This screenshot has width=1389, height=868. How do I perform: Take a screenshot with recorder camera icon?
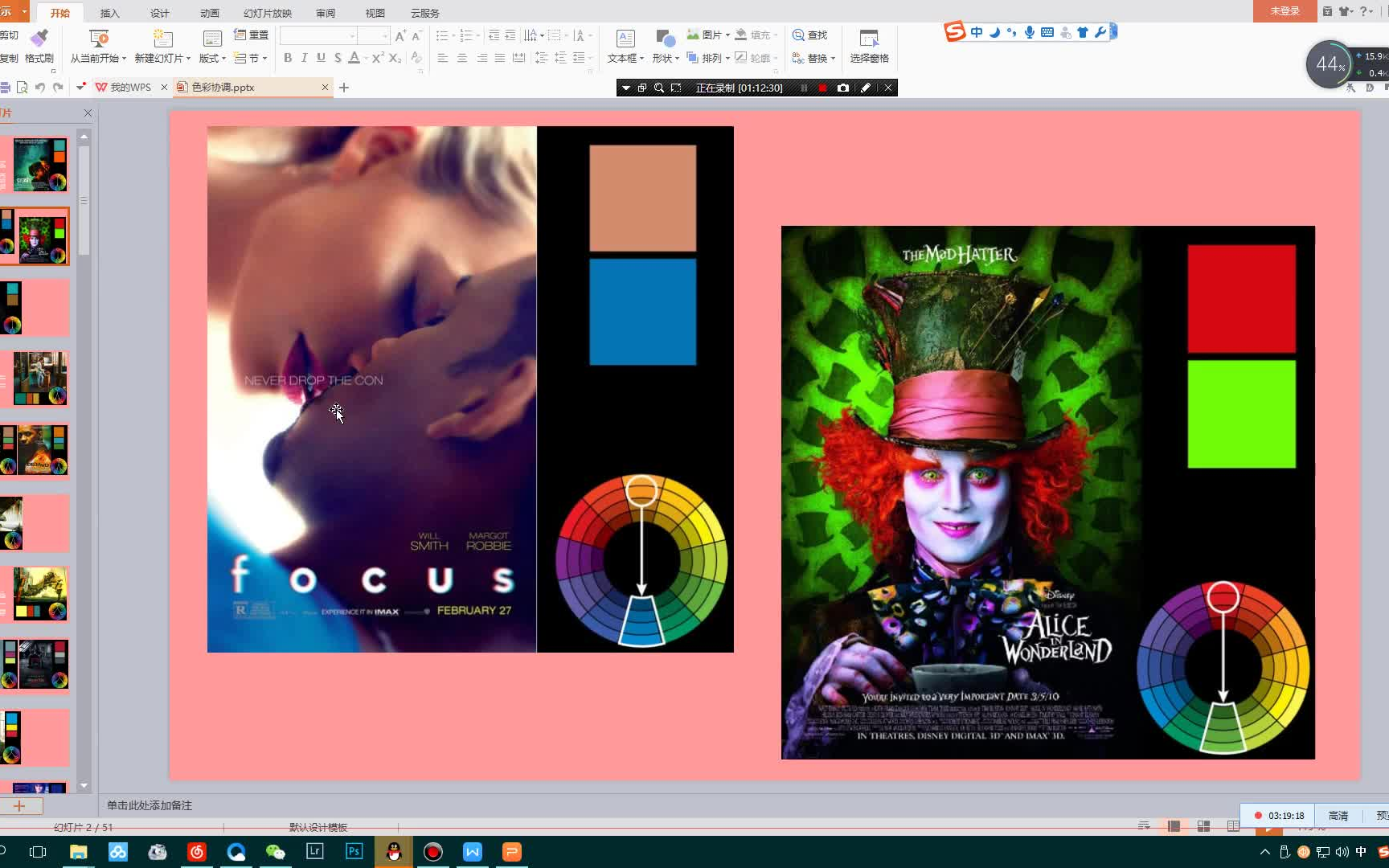[x=842, y=88]
